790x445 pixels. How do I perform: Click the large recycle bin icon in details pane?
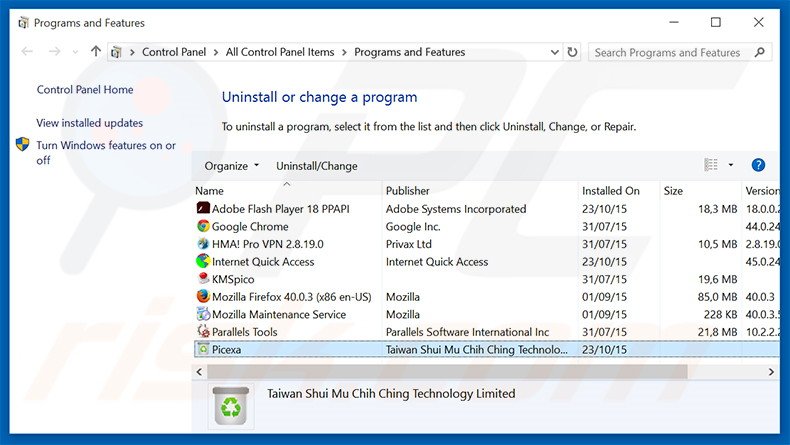pos(231,407)
